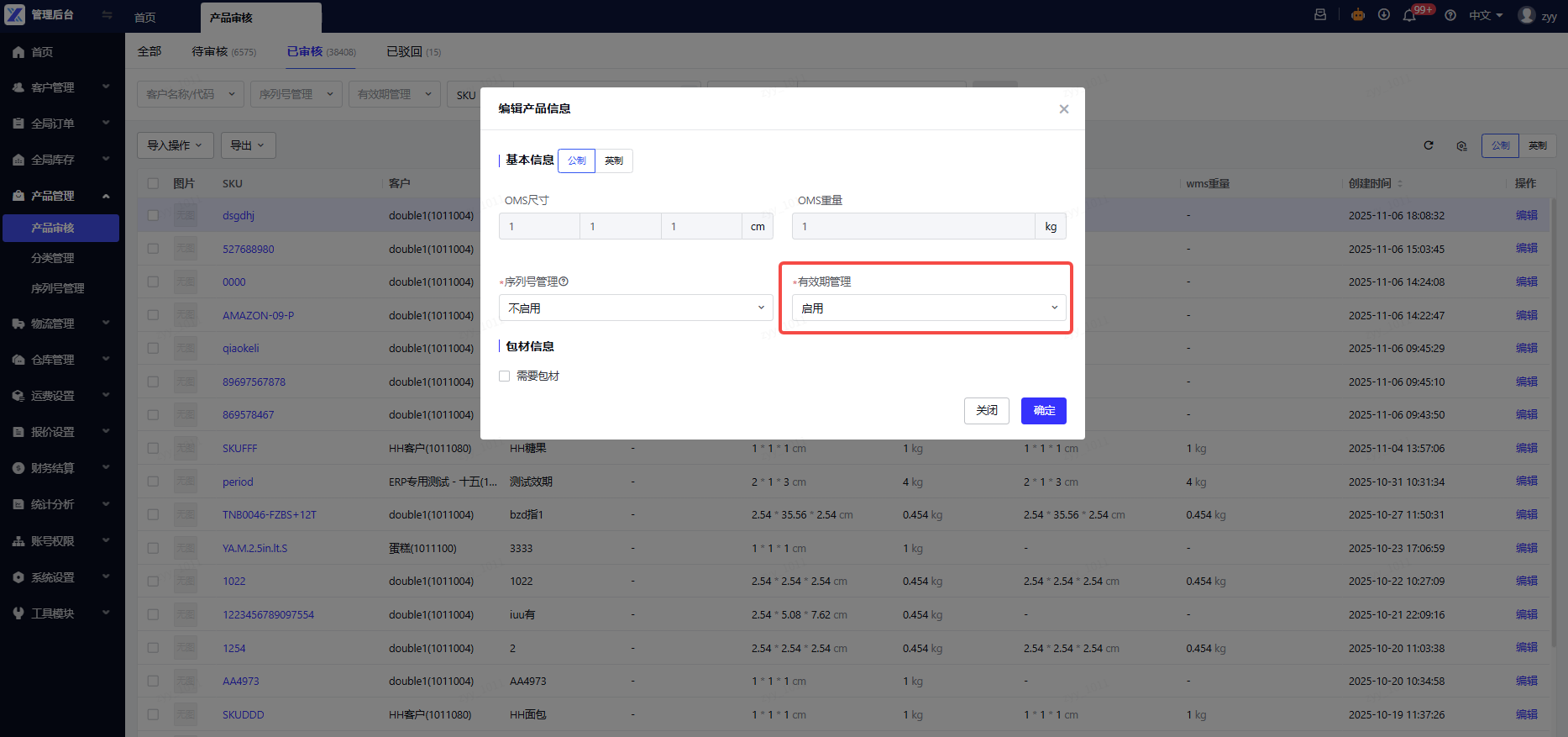The height and width of the screenshot is (737, 1568).
Task: Open the 导出 dropdown button
Action: point(248,145)
